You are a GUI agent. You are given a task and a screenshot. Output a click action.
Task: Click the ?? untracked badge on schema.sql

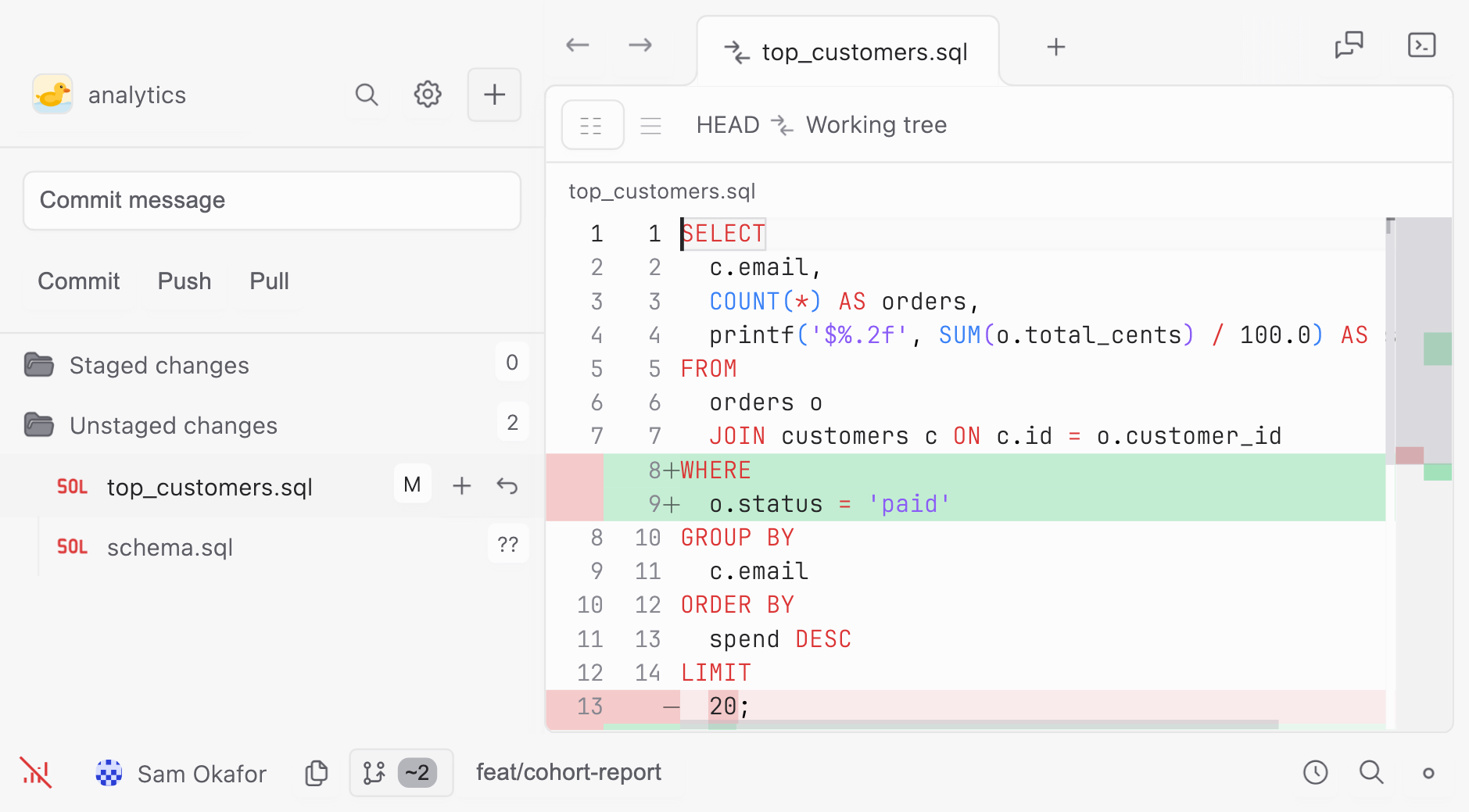[508, 545]
